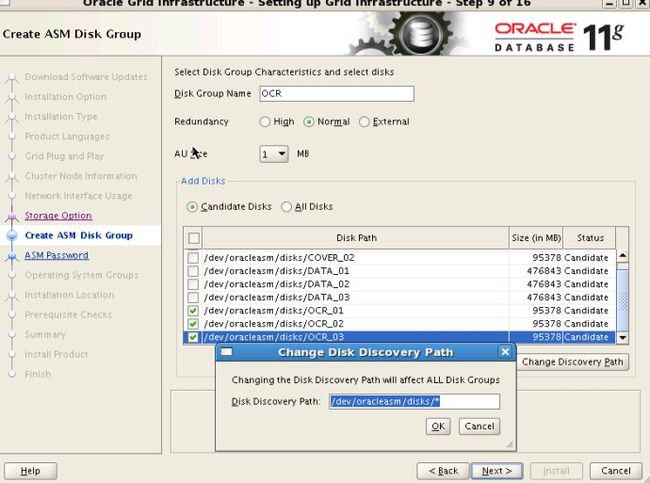Click the Download Software Updates step
This screenshot has width=650, height=483.
click(86, 77)
